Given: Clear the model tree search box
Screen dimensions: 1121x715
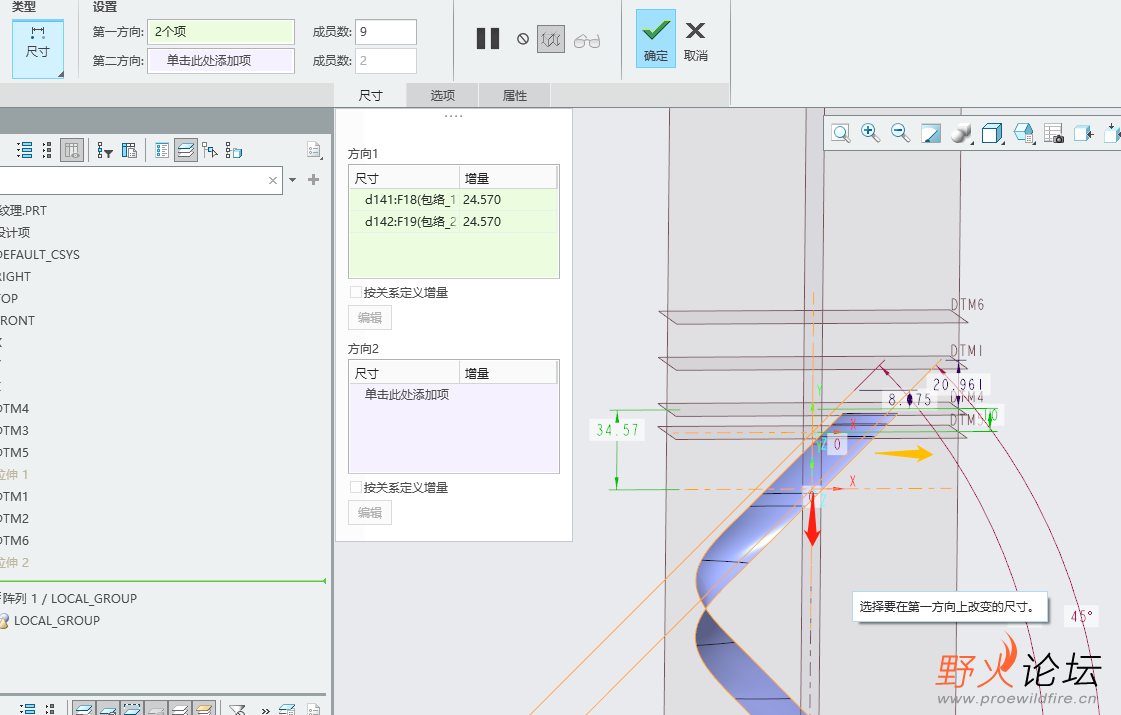Looking at the screenshot, I should pos(272,180).
